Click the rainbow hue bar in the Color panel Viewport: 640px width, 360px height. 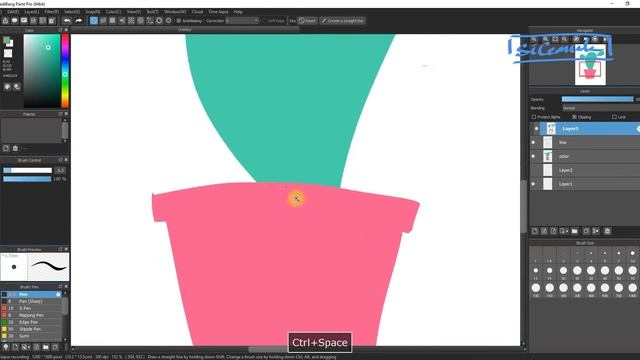[x=65, y=71]
